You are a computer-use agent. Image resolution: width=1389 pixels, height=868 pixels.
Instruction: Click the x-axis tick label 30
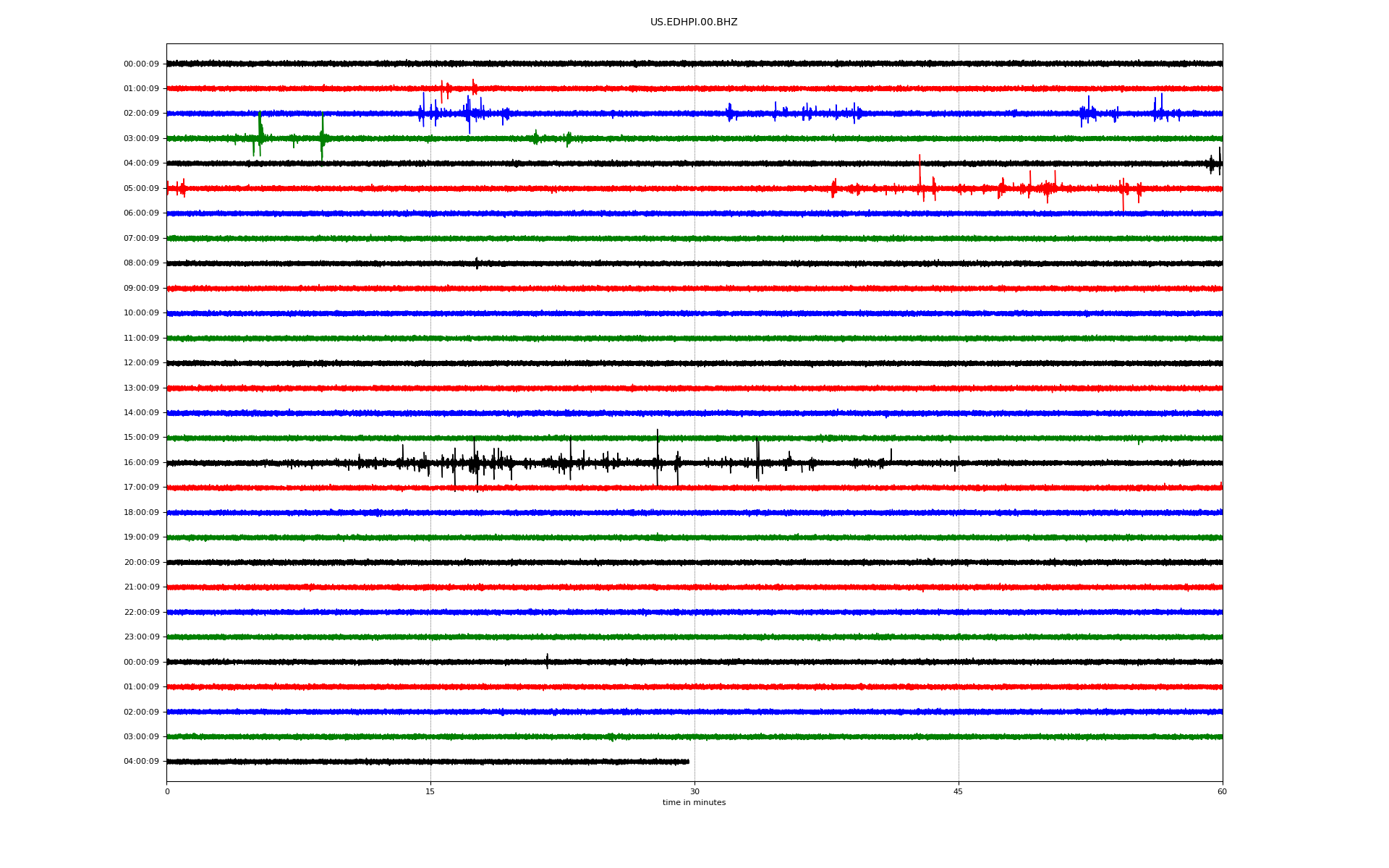[694, 791]
